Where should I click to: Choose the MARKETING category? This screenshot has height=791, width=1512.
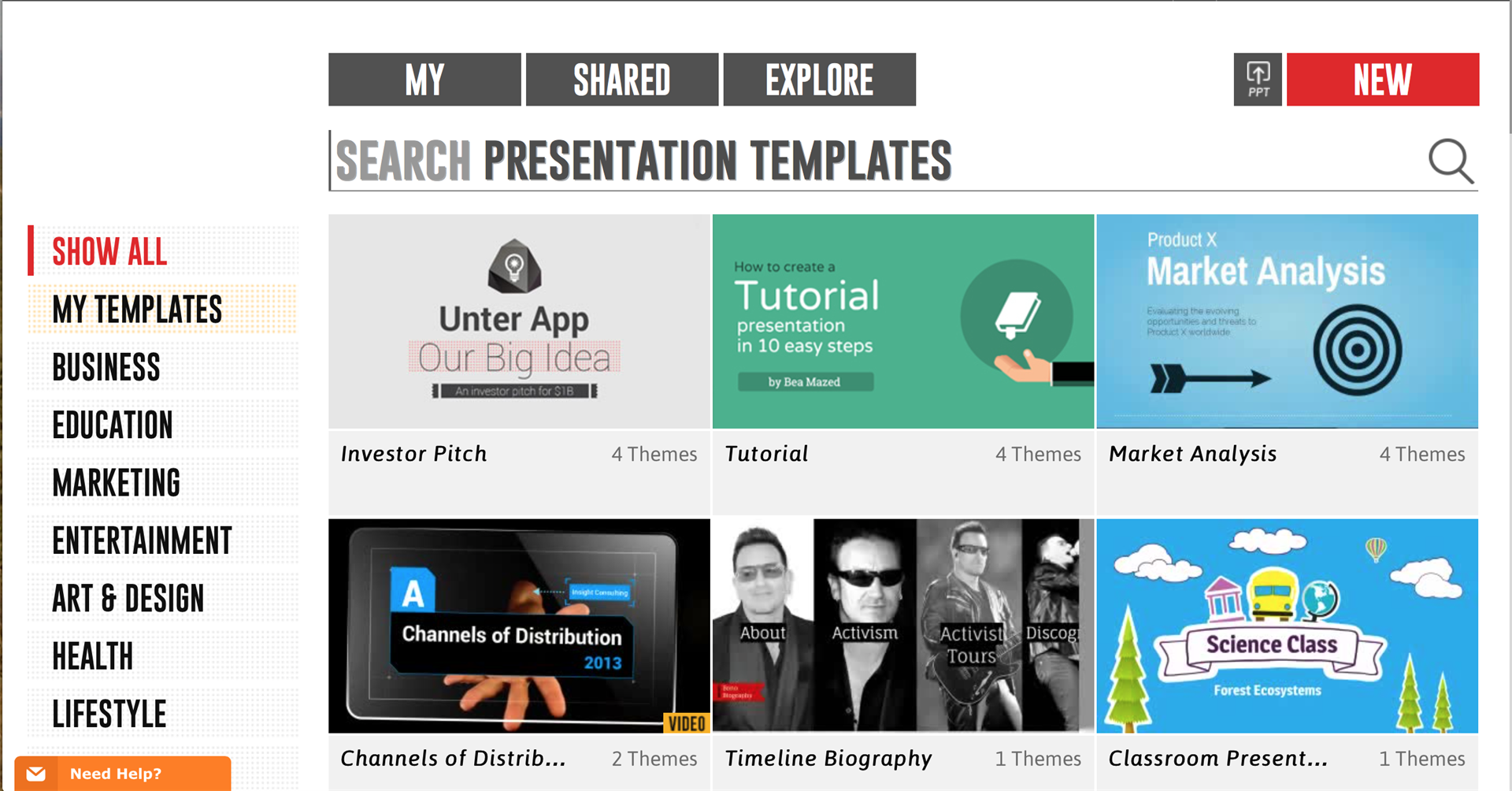pyautogui.click(x=164, y=482)
